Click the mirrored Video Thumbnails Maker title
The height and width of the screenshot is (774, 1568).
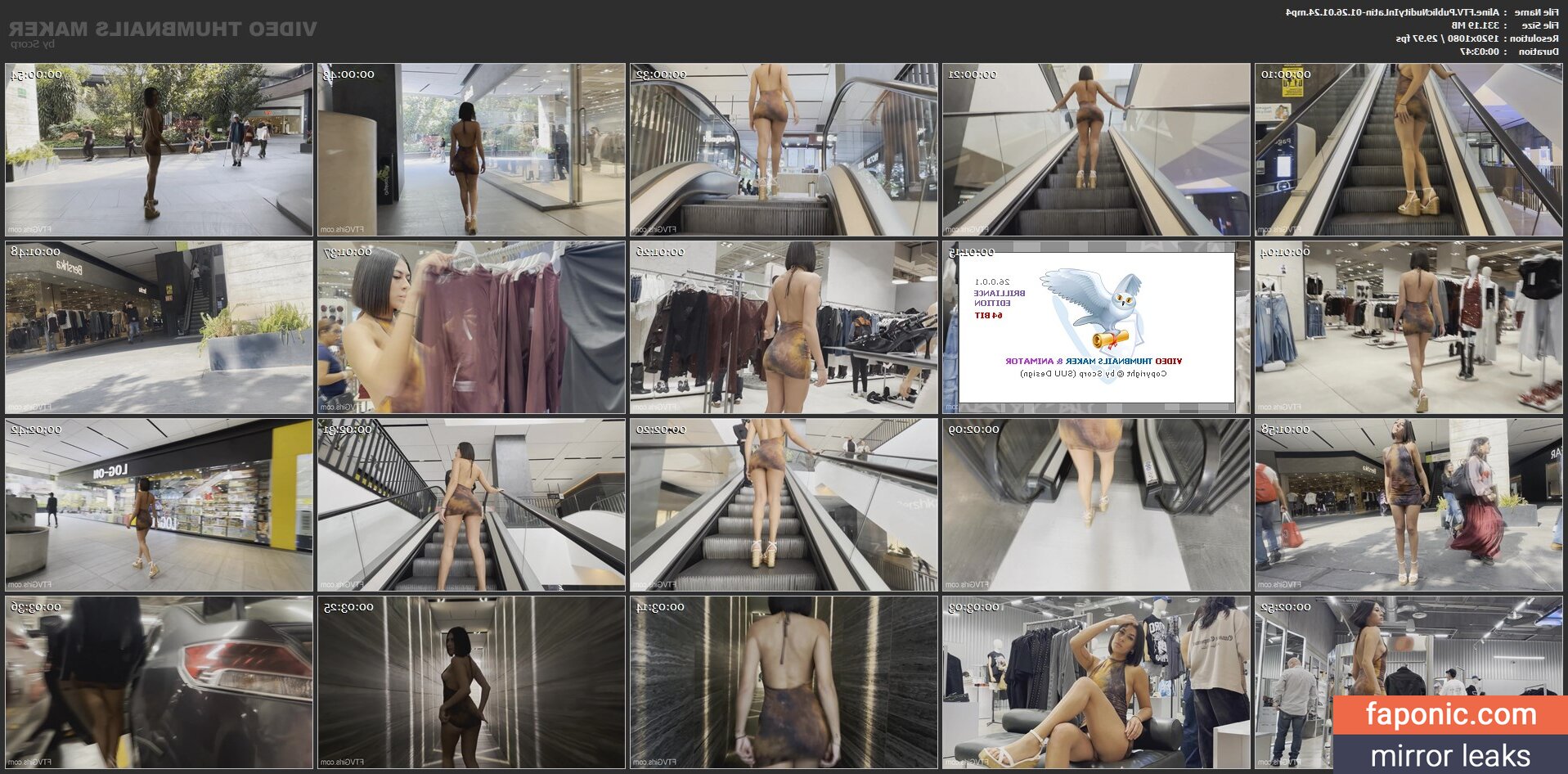(163, 29)
